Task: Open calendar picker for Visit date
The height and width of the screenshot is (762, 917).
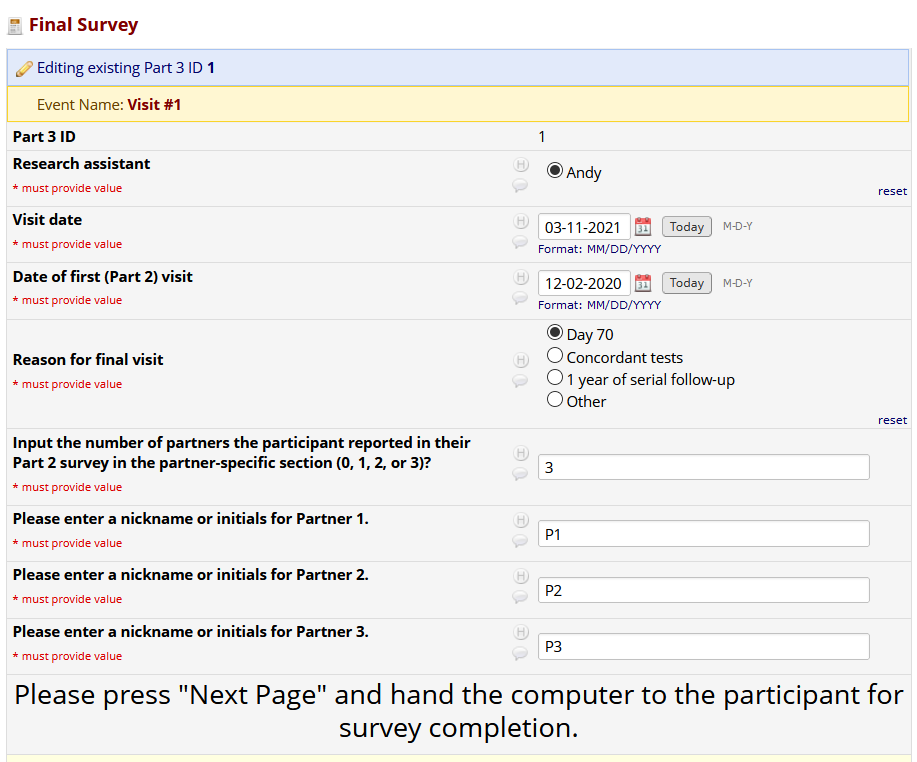Action: click(643, 227)
